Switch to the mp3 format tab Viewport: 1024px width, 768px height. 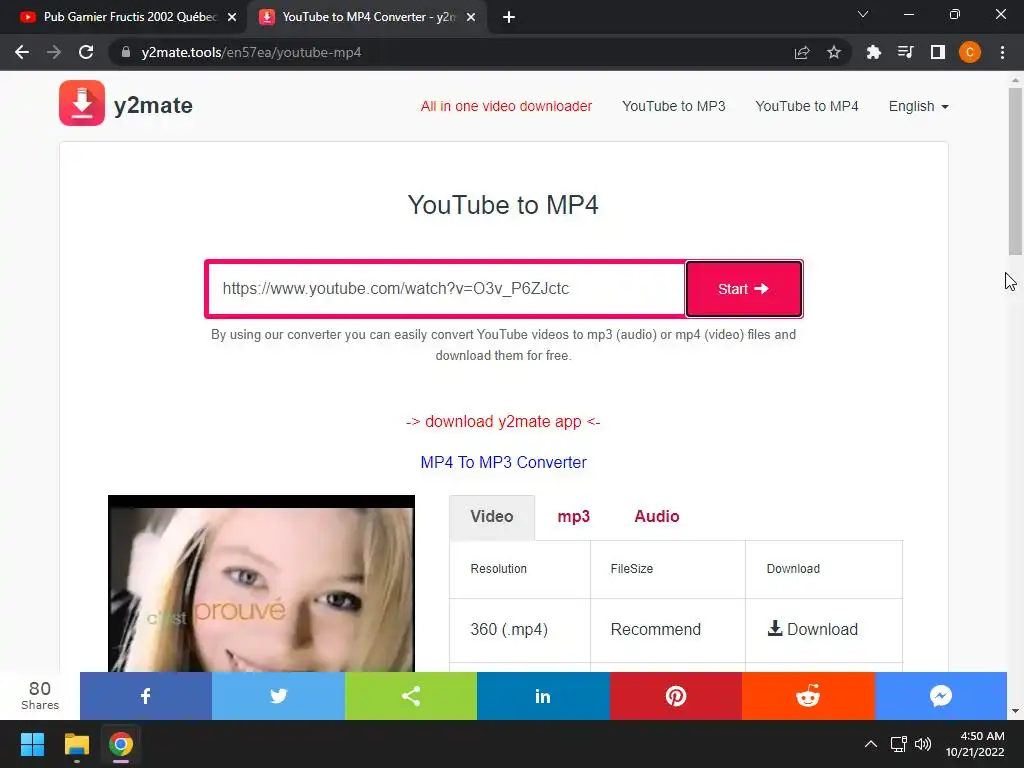[573, 517]
